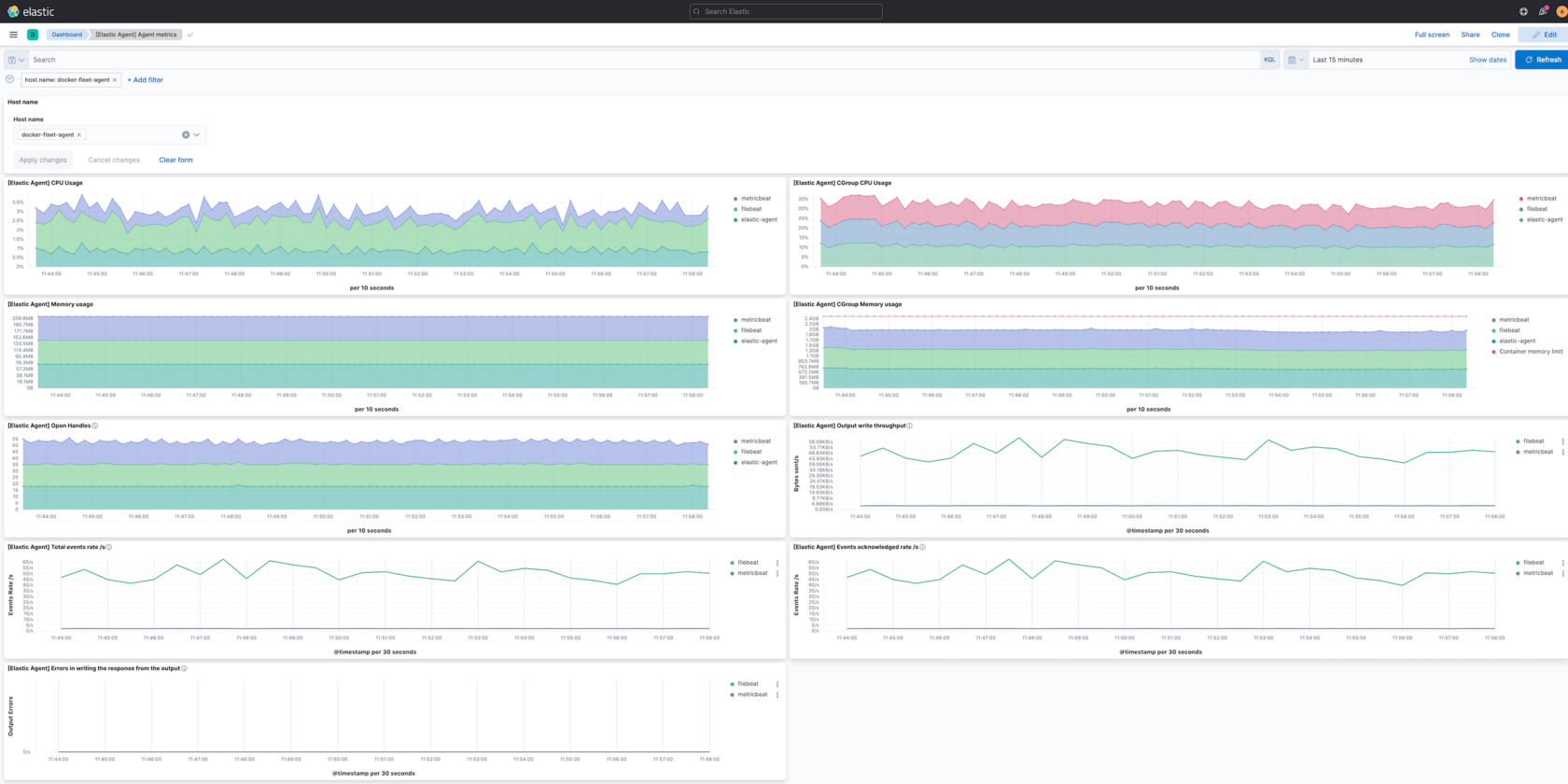Toggle metricbeat series in CPU Usage legend

click(756, 199)
